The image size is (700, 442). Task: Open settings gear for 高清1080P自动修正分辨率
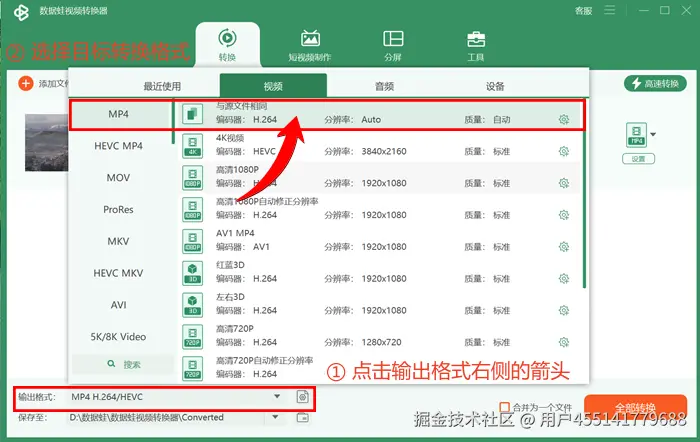(x=564, y=215)
